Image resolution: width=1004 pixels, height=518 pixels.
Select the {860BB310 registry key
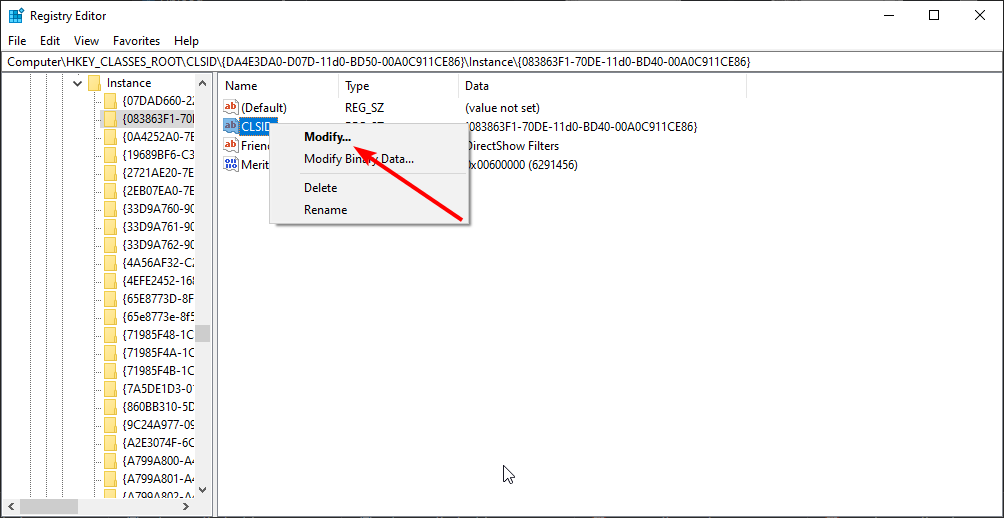(x=158, y=406)
